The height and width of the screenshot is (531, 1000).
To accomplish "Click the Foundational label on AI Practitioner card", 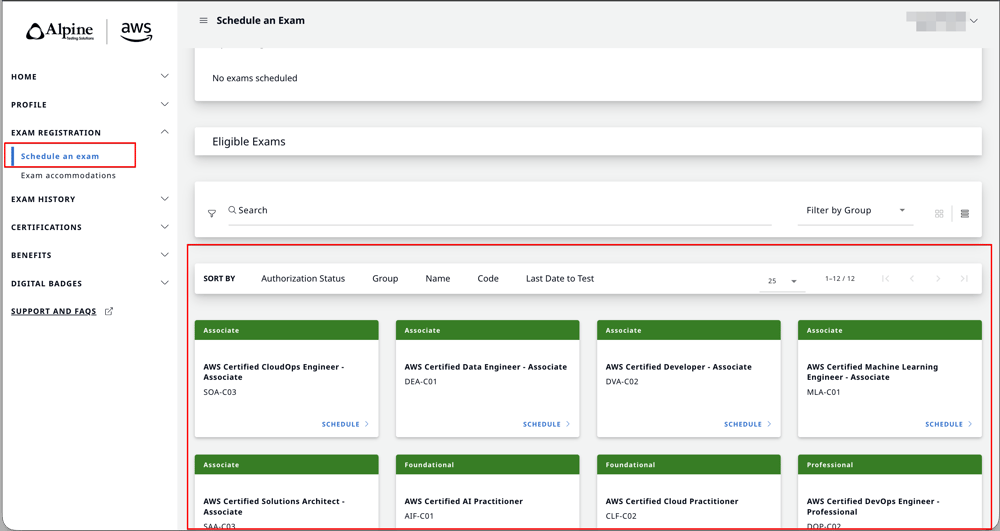I will pyautogui.click(x=429, y=465).
